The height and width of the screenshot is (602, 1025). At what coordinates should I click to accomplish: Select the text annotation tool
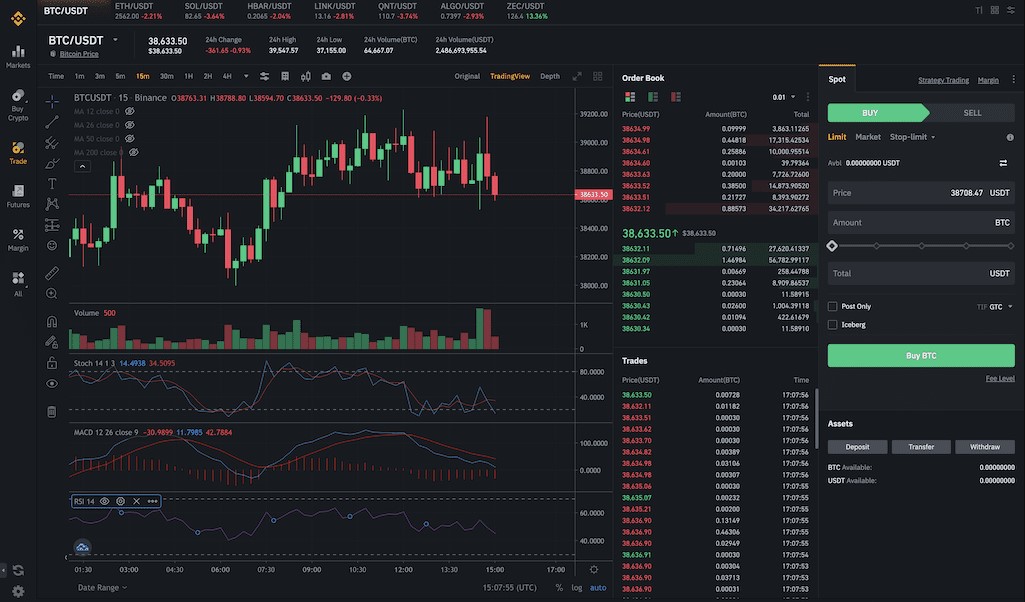(52, 184)
